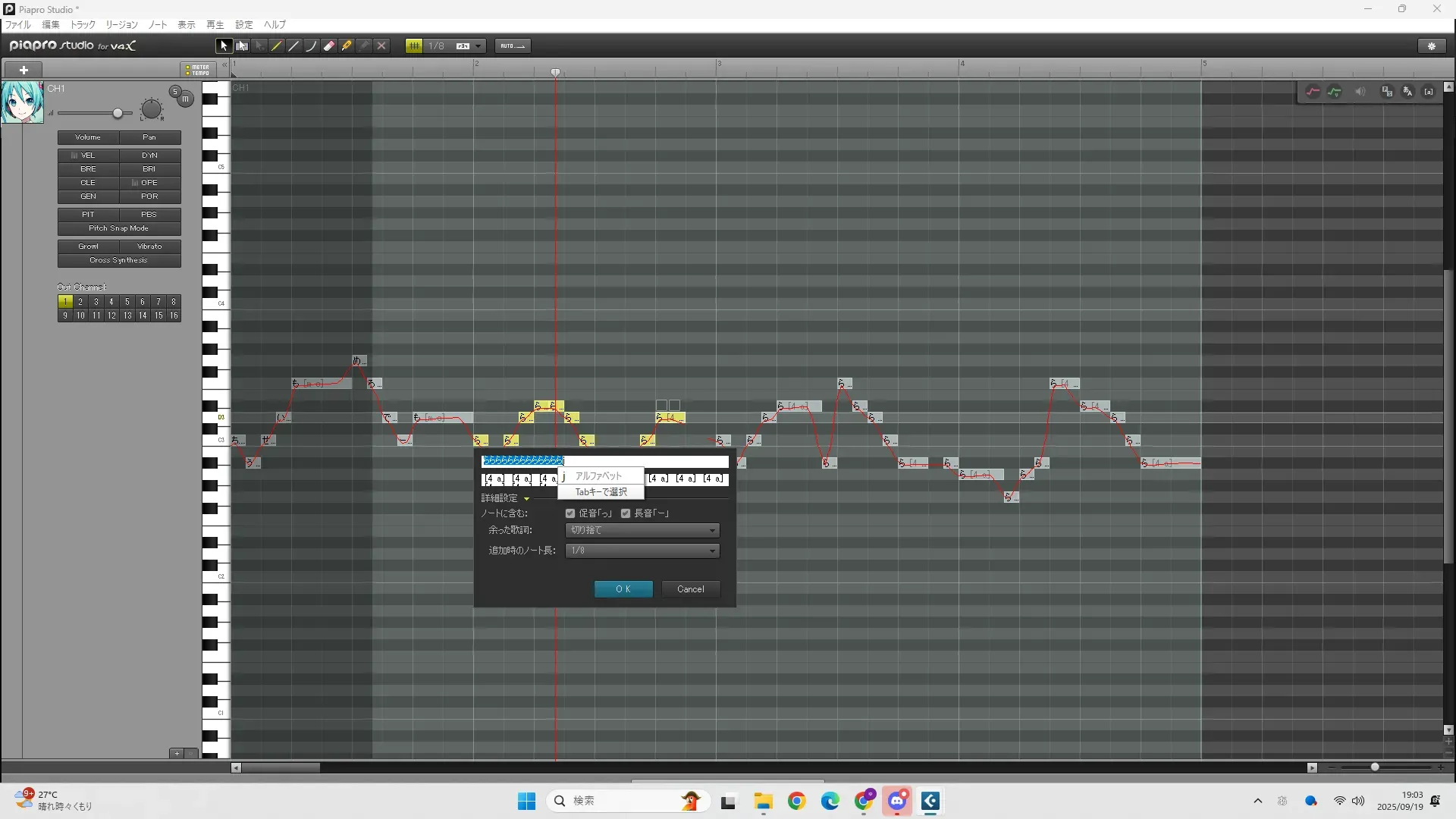Uncheck the 長音「ー」 checkbox
The image size is (1456, 819).
(x=626, y=513)
